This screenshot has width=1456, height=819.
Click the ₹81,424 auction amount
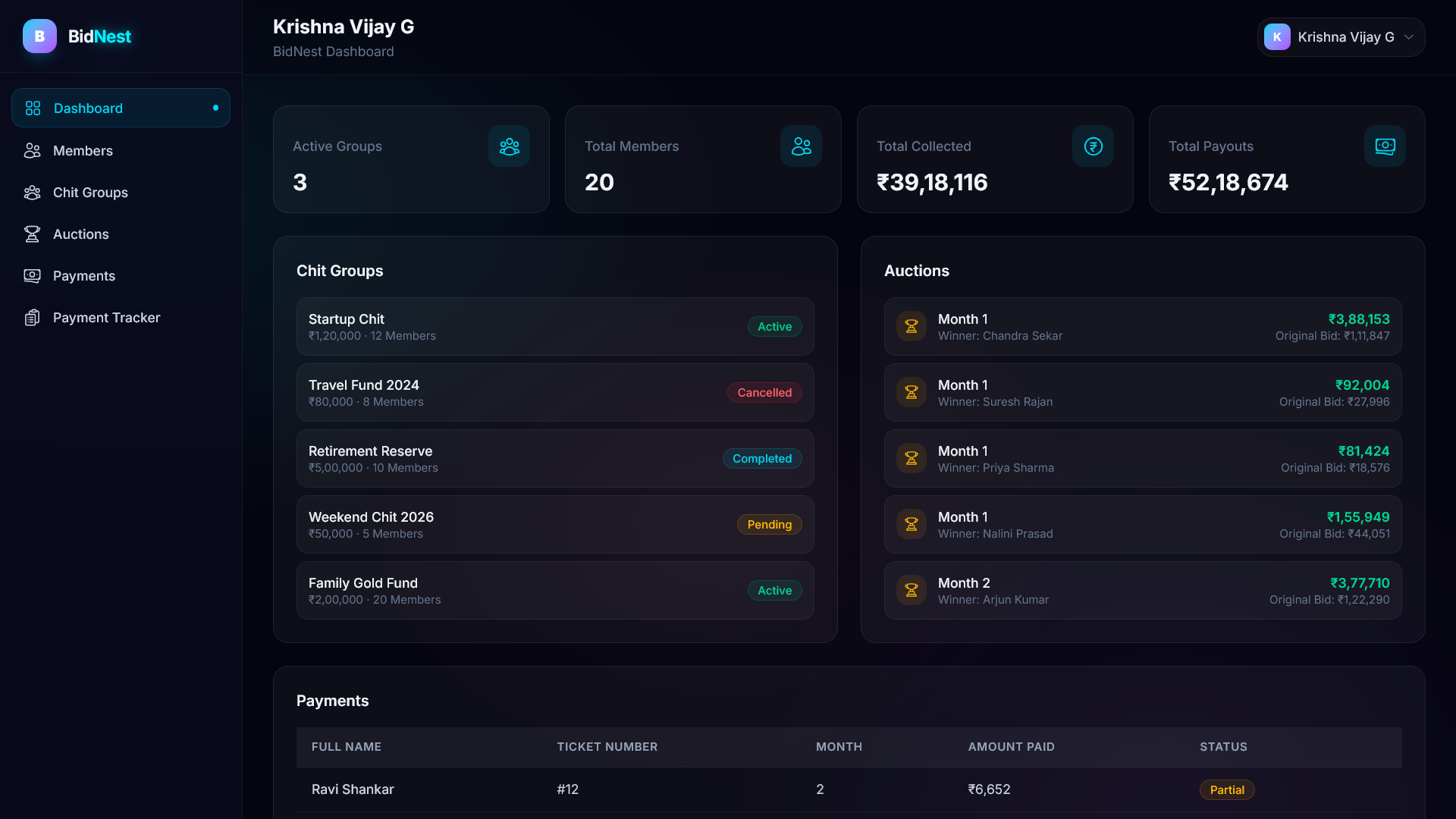click(x=1363, y=451)
